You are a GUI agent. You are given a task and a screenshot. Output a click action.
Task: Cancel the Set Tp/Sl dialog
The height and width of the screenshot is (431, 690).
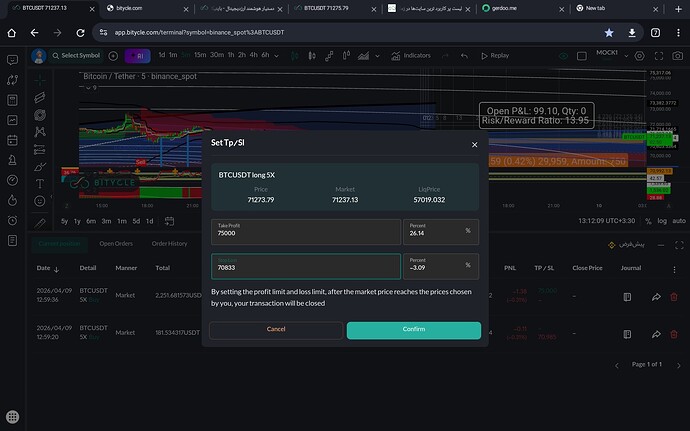point(276,330)
